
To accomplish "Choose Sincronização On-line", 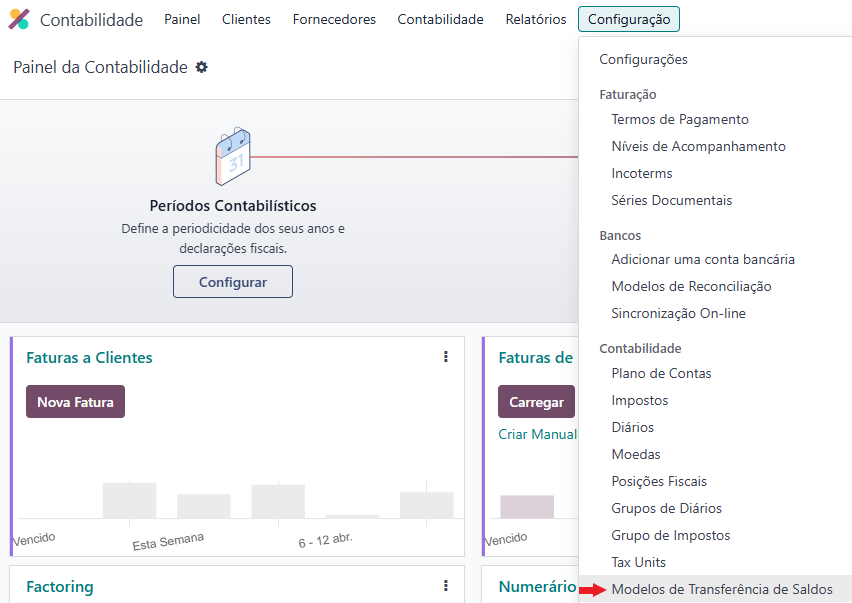I will [x=678, y=313].
